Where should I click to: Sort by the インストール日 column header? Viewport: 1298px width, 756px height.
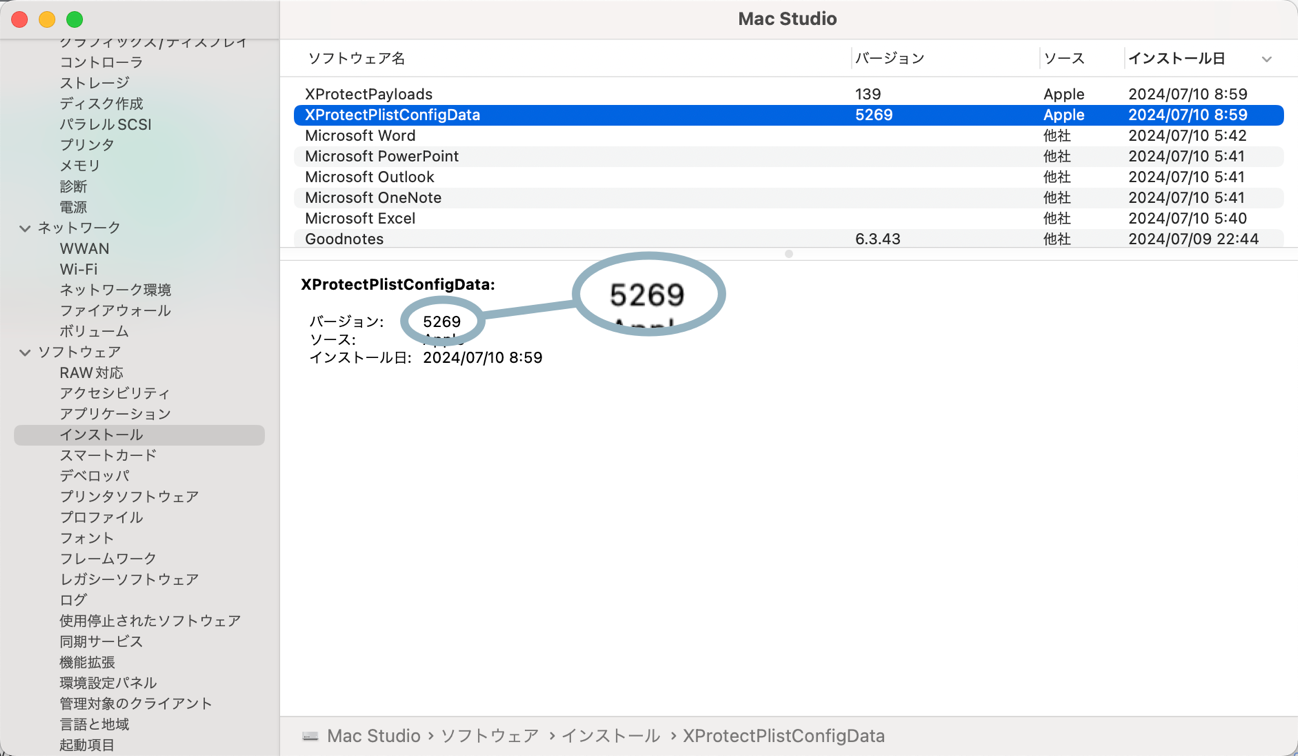coord(1177,59)
